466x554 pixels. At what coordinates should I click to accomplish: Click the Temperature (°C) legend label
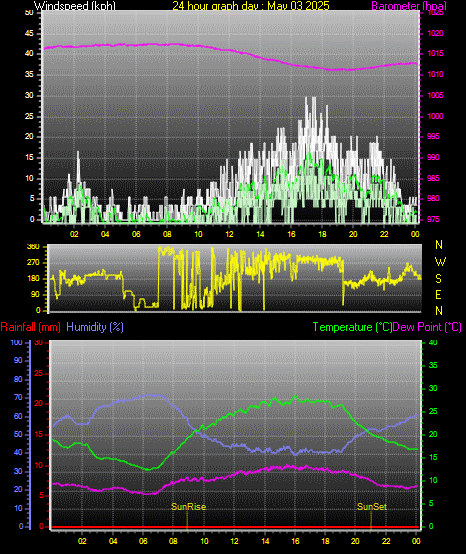point(352,327)
